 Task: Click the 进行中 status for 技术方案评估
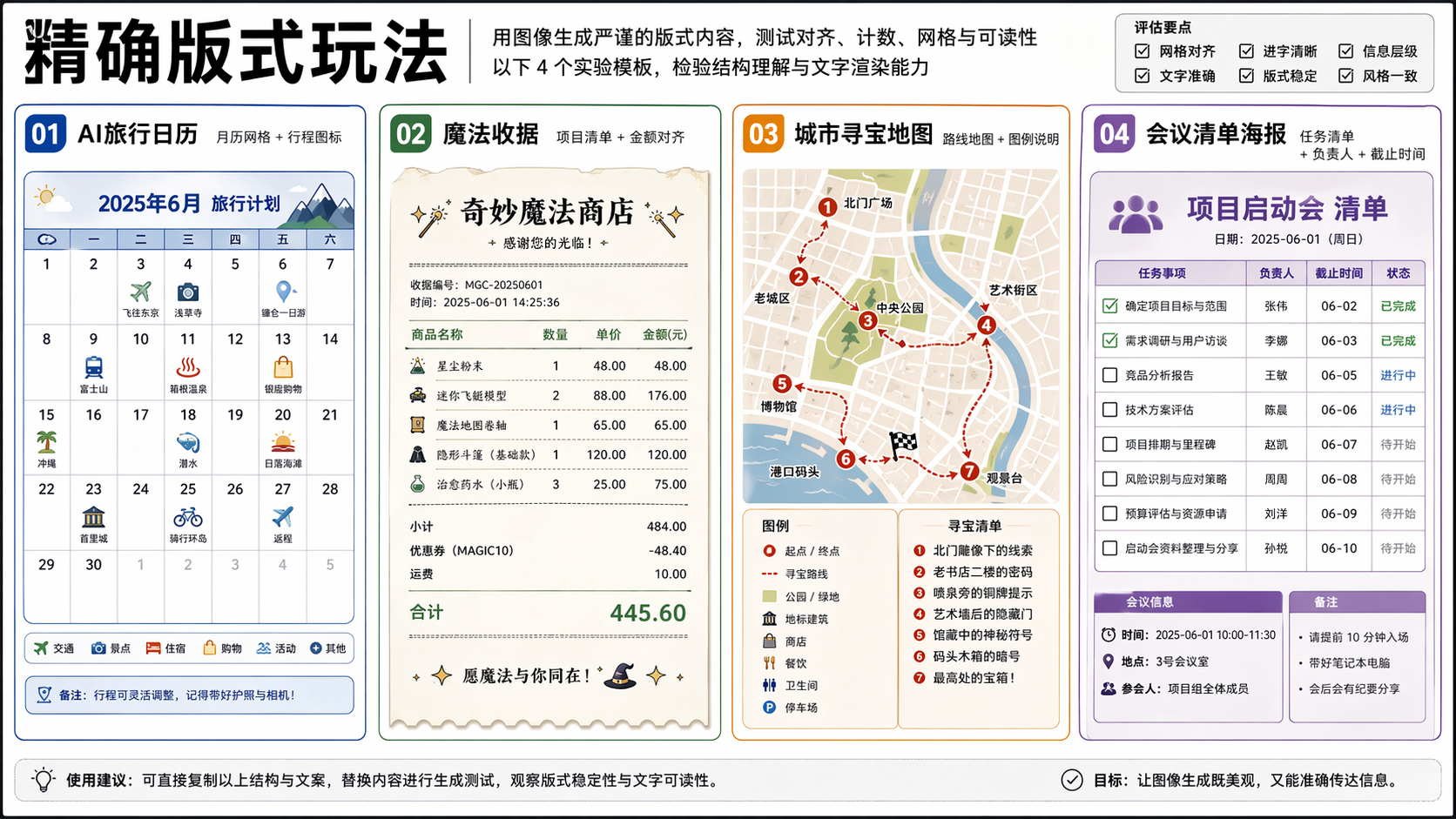tap(1398, 410)
